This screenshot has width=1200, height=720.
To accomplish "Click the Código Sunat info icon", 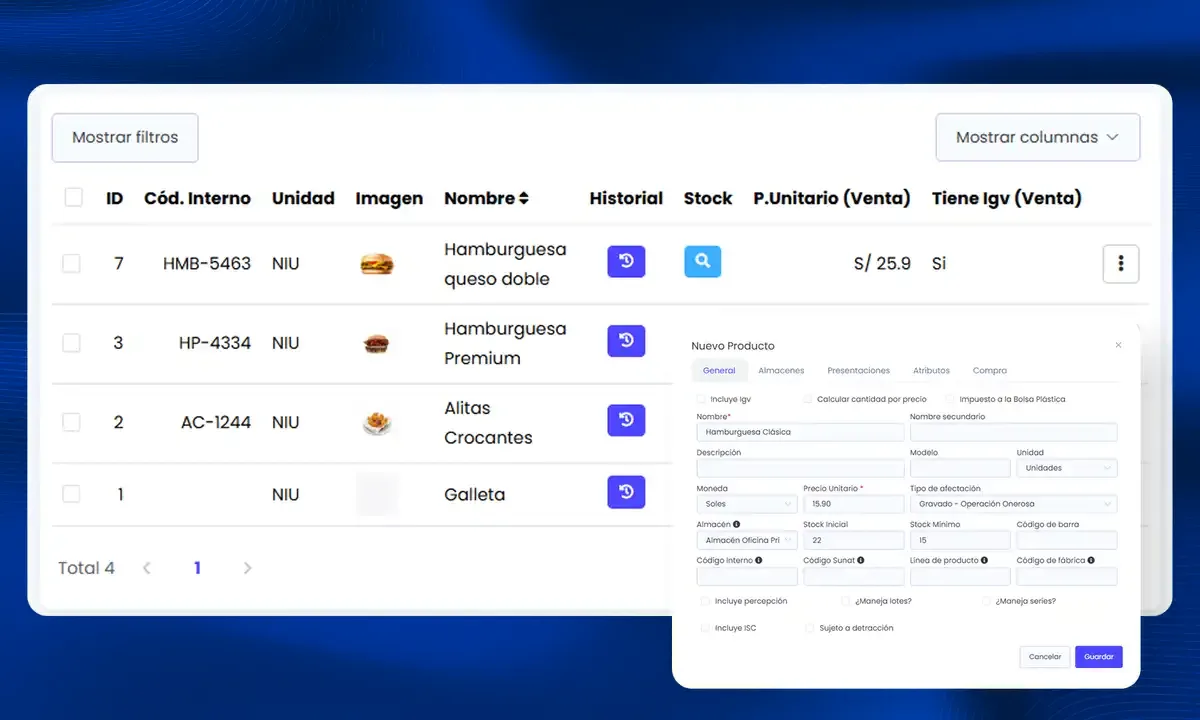I will click(x=861, y=561).
